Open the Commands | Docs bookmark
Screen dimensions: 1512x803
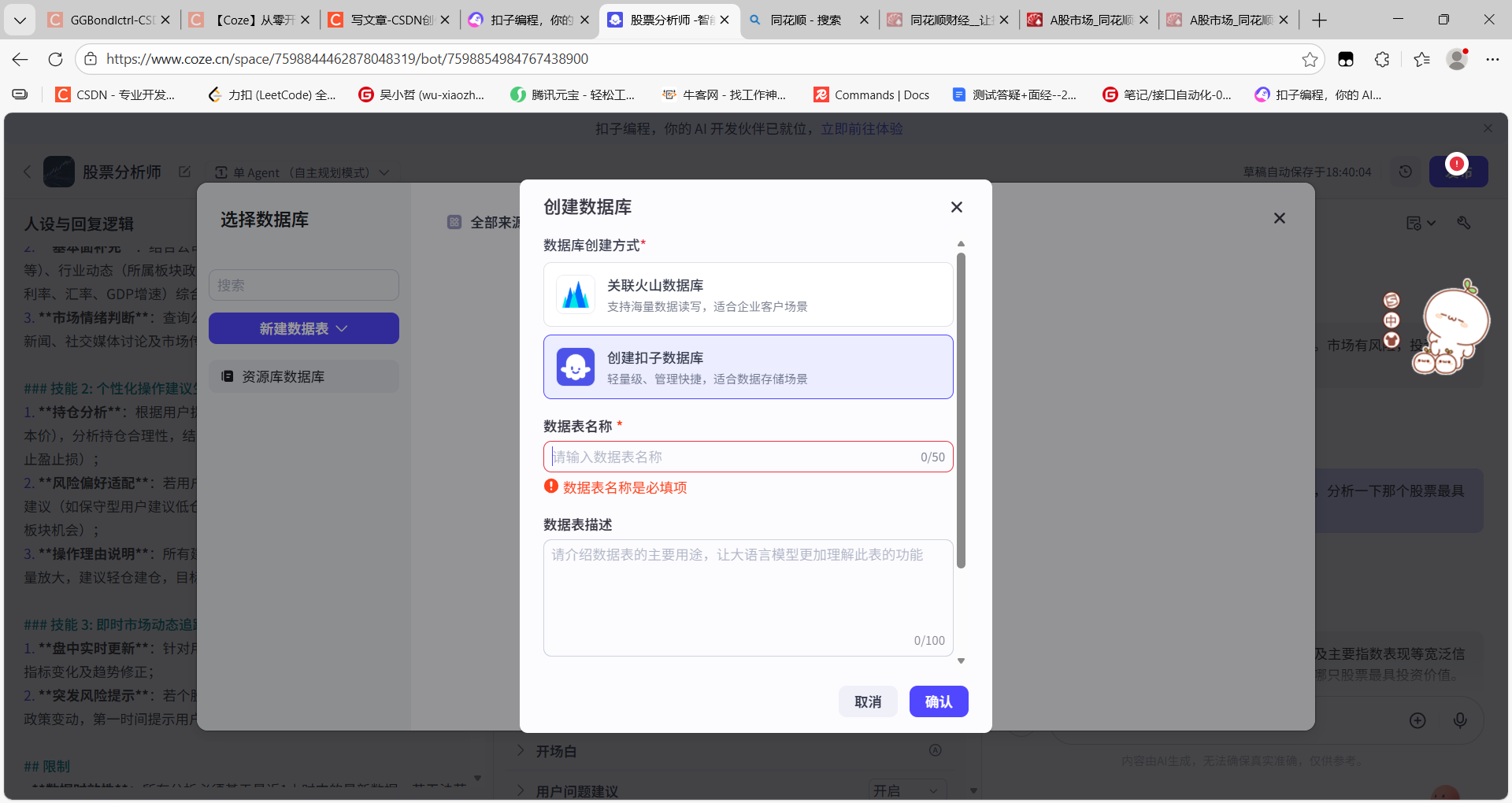(x=872, y=94)
